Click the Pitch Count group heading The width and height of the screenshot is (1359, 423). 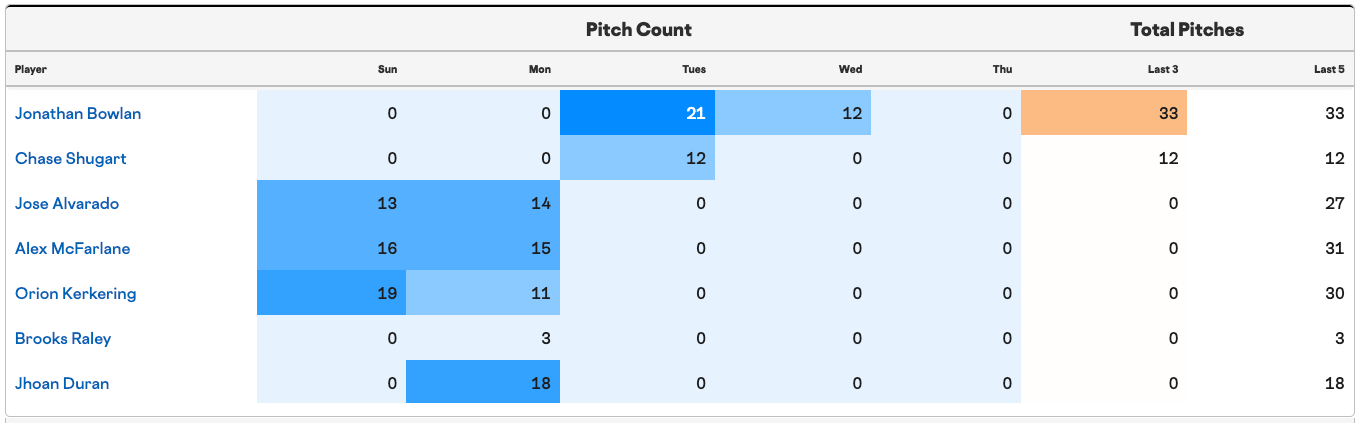coord(639,29)
